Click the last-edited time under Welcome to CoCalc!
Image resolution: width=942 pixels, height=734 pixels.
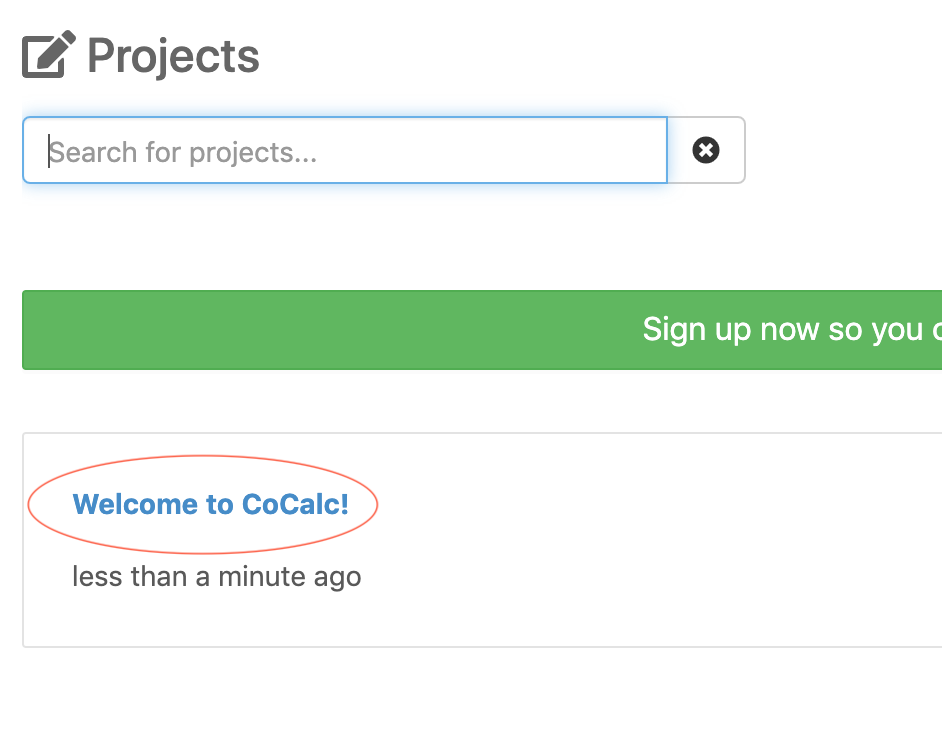216,577
